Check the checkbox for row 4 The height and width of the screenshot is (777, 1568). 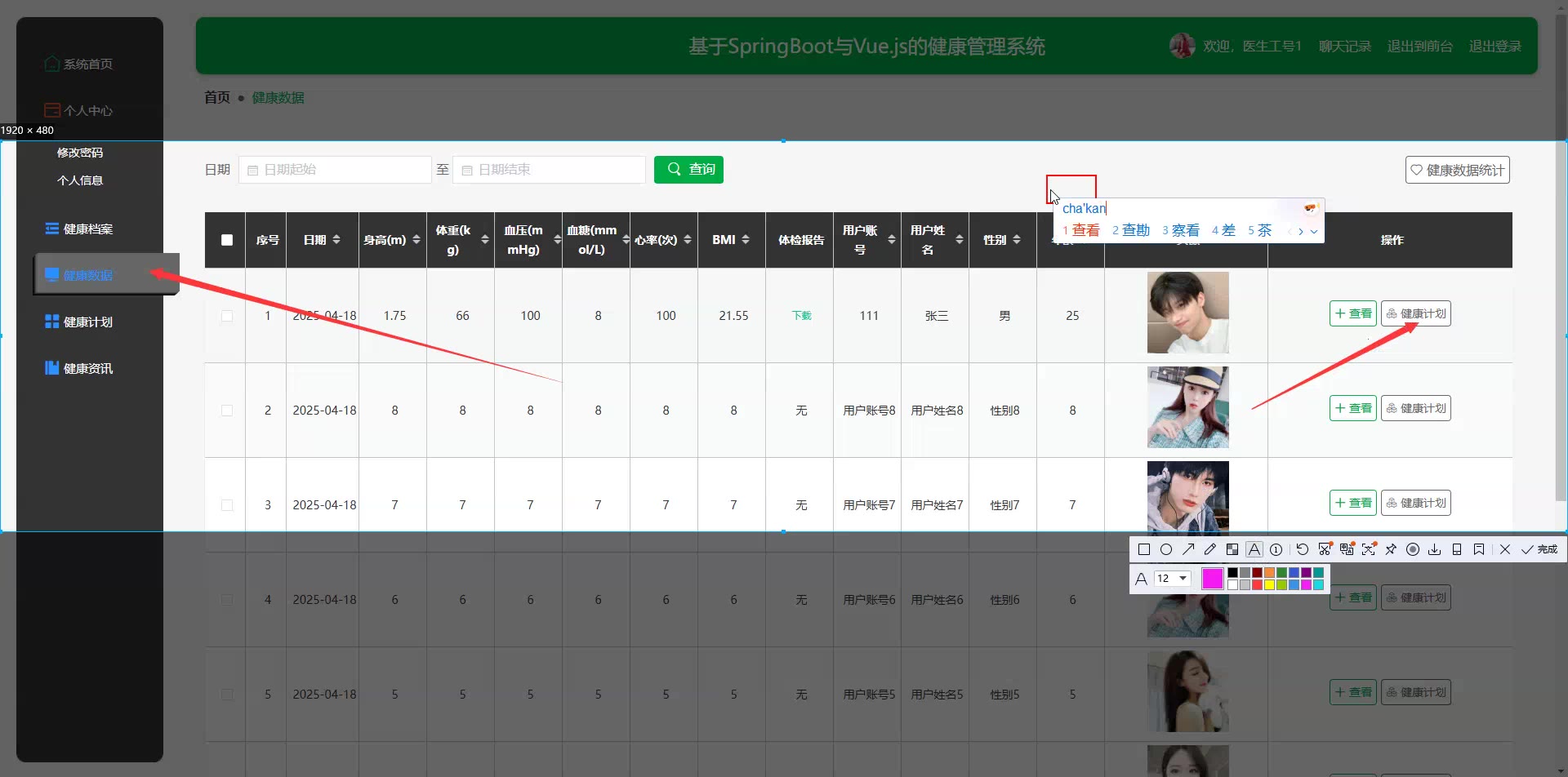point(227,600)
